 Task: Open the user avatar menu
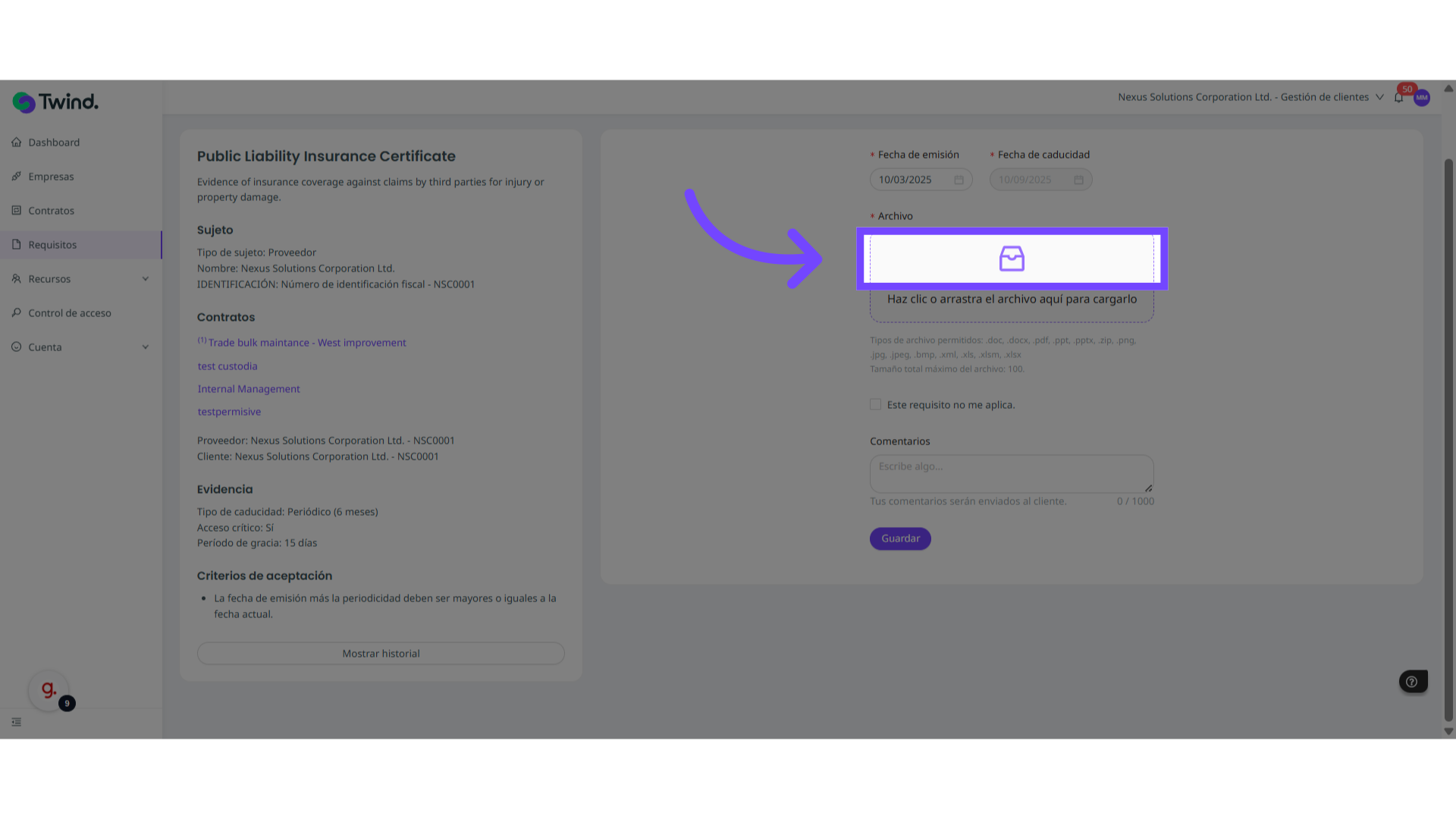click(1422, 98)
